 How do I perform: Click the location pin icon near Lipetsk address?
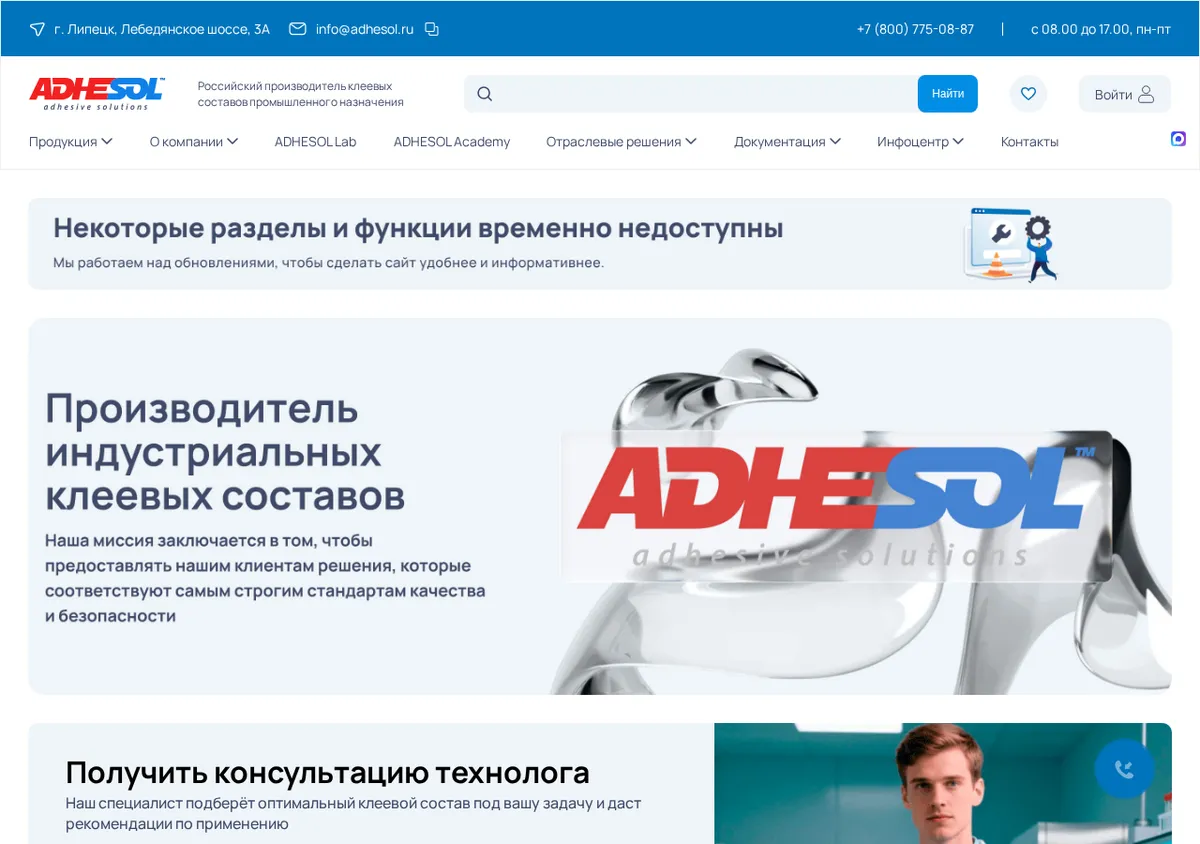coord(37,29)
